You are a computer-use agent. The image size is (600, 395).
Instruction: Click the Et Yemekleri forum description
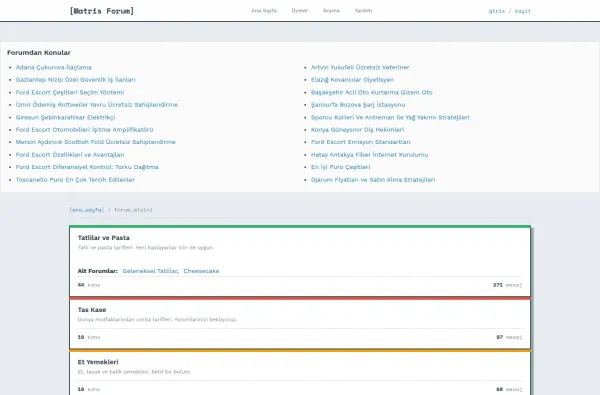point(134,372)
